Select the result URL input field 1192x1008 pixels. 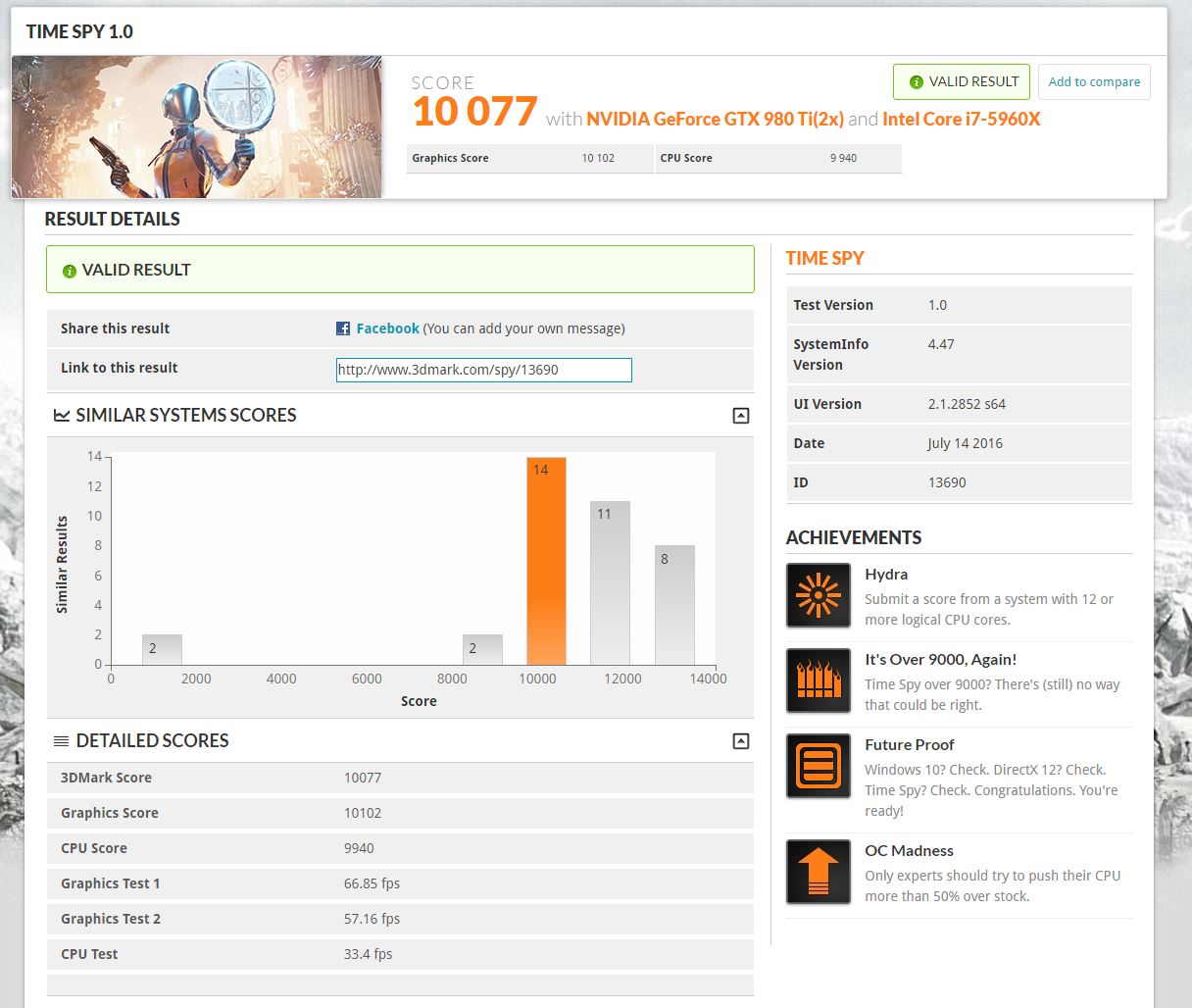pyautogui.click(x=484, y=370)
